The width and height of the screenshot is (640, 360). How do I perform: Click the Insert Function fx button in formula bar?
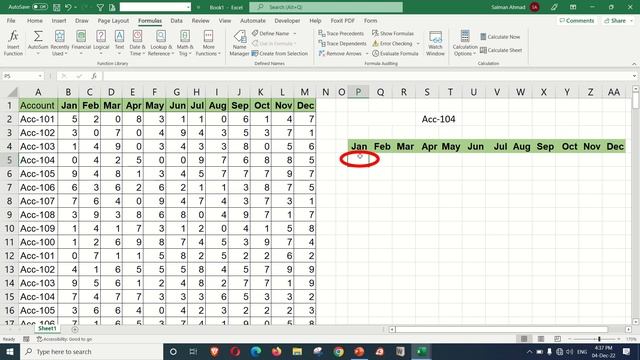94,76
